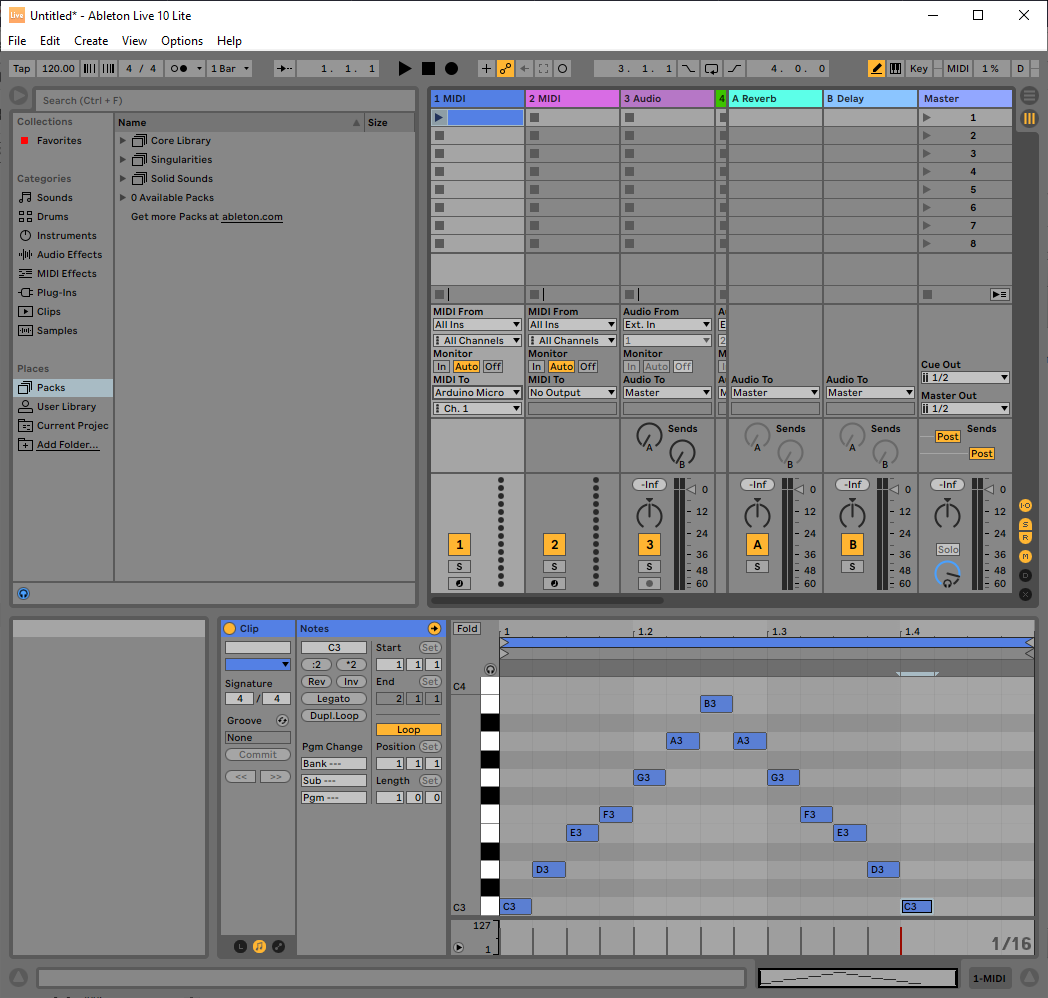Screen dimensions: 1048x998
Task: Click the Session Record circle button
Action: (x=563, y=68)
